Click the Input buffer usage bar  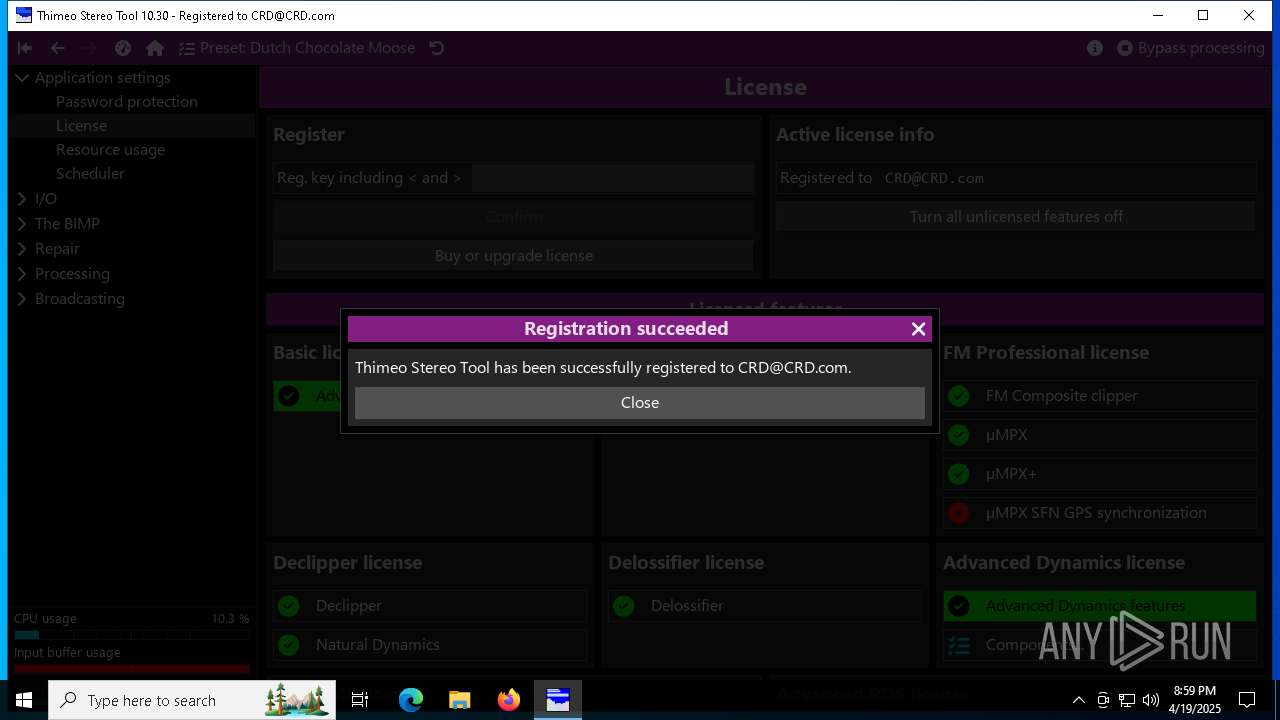pyautogui.click(x=131, y=669)
